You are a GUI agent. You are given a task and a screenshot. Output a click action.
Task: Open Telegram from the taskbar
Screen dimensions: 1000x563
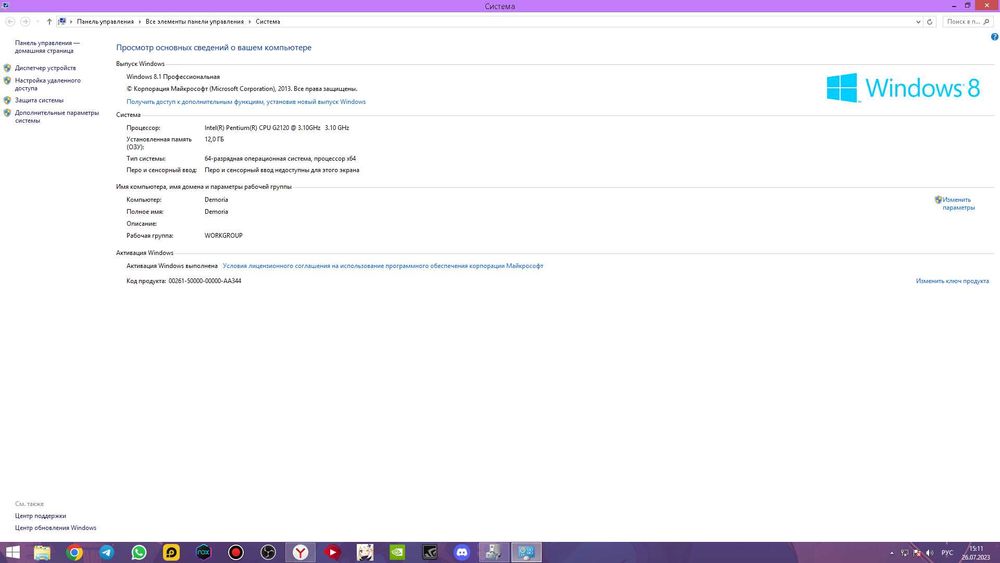point(107,552)
